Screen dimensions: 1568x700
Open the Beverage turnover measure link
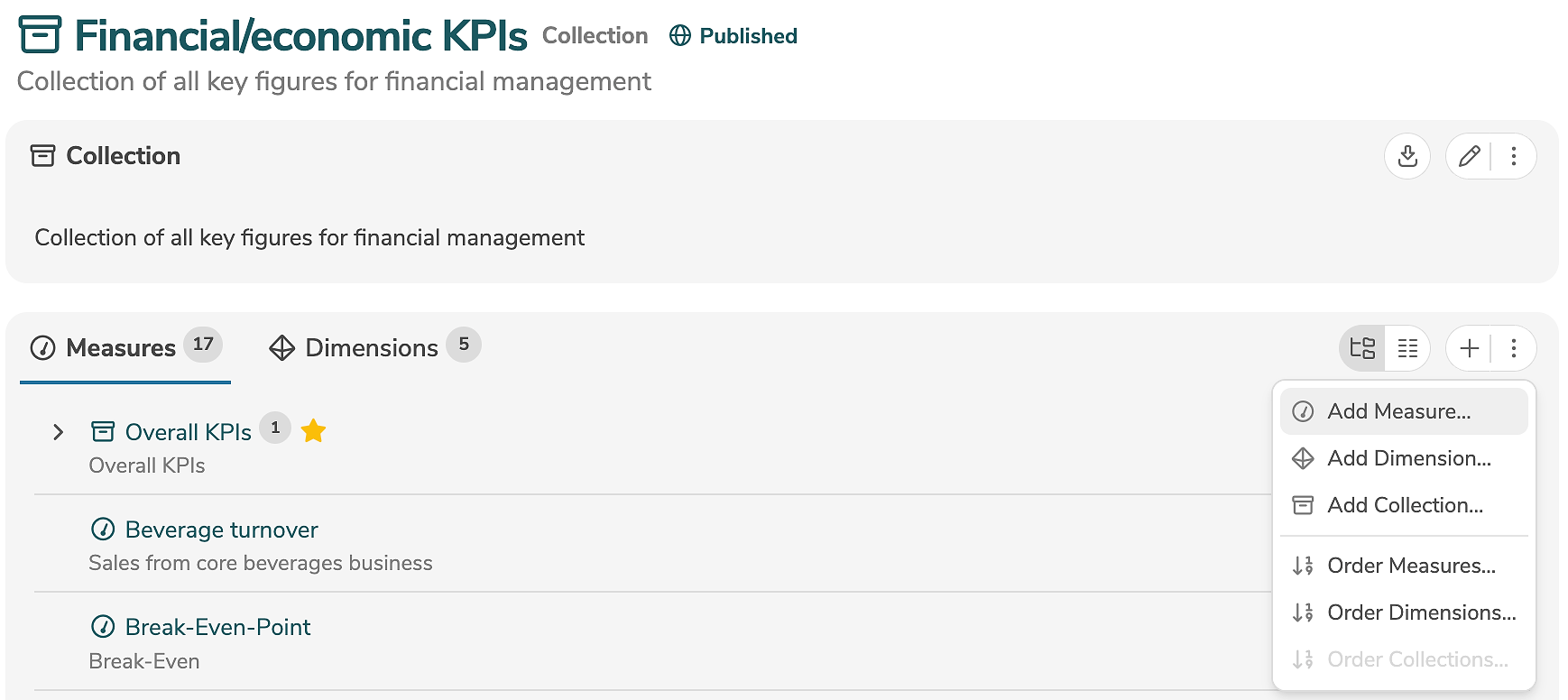tap(221, 530)
